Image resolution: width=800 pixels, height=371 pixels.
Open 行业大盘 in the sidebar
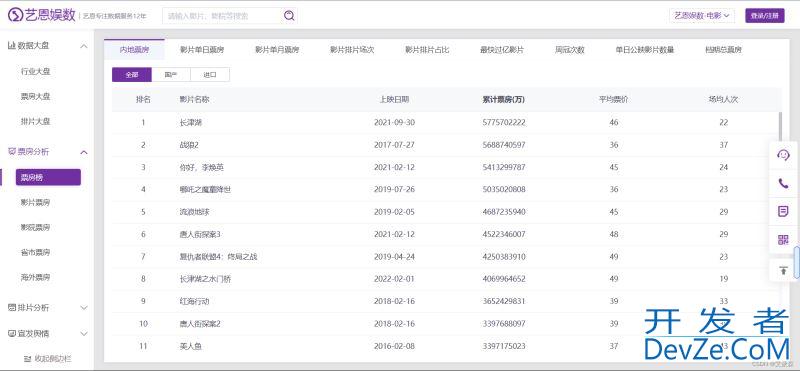(36, 71)
